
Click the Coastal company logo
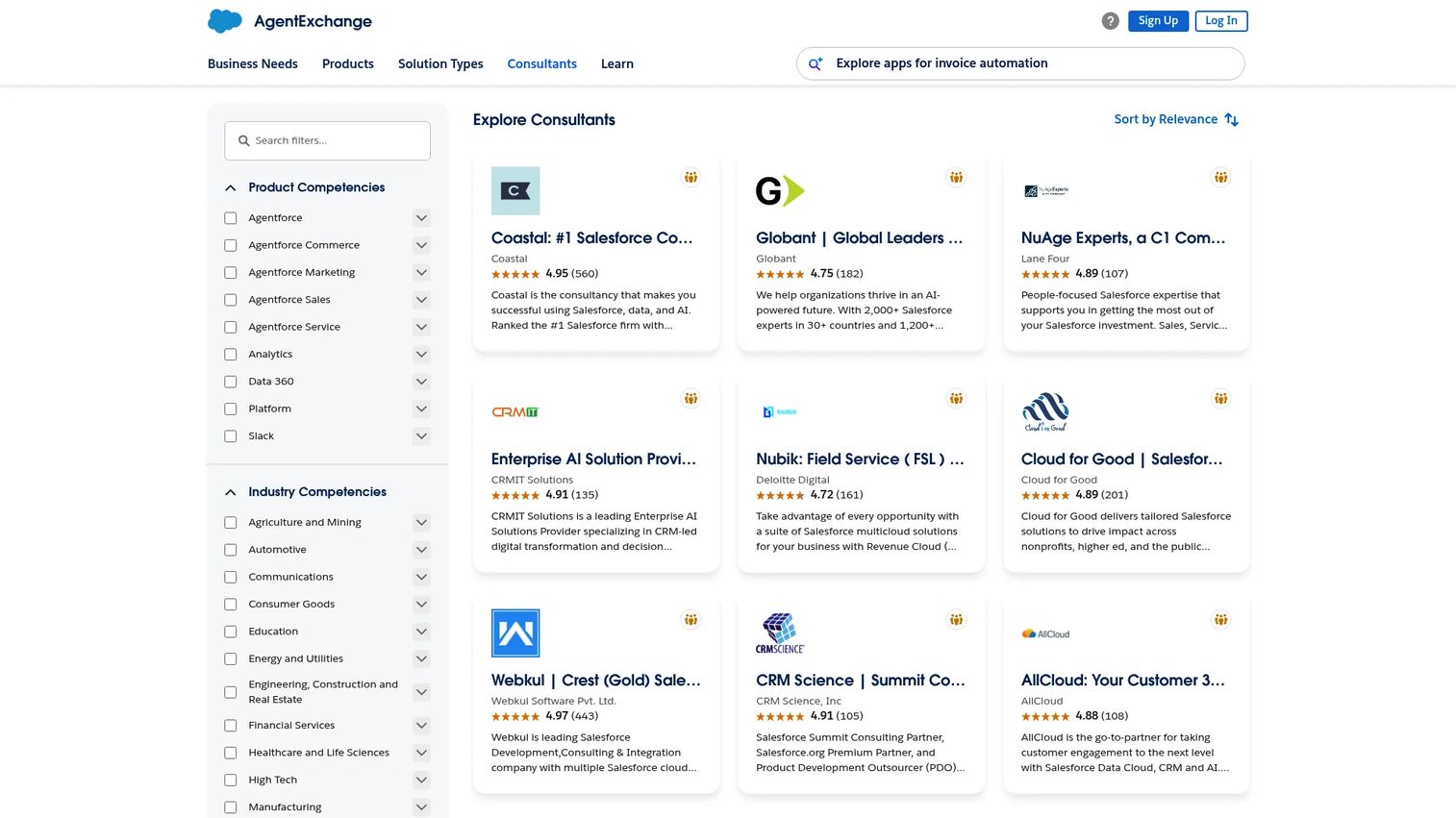(x=515, y=190)
